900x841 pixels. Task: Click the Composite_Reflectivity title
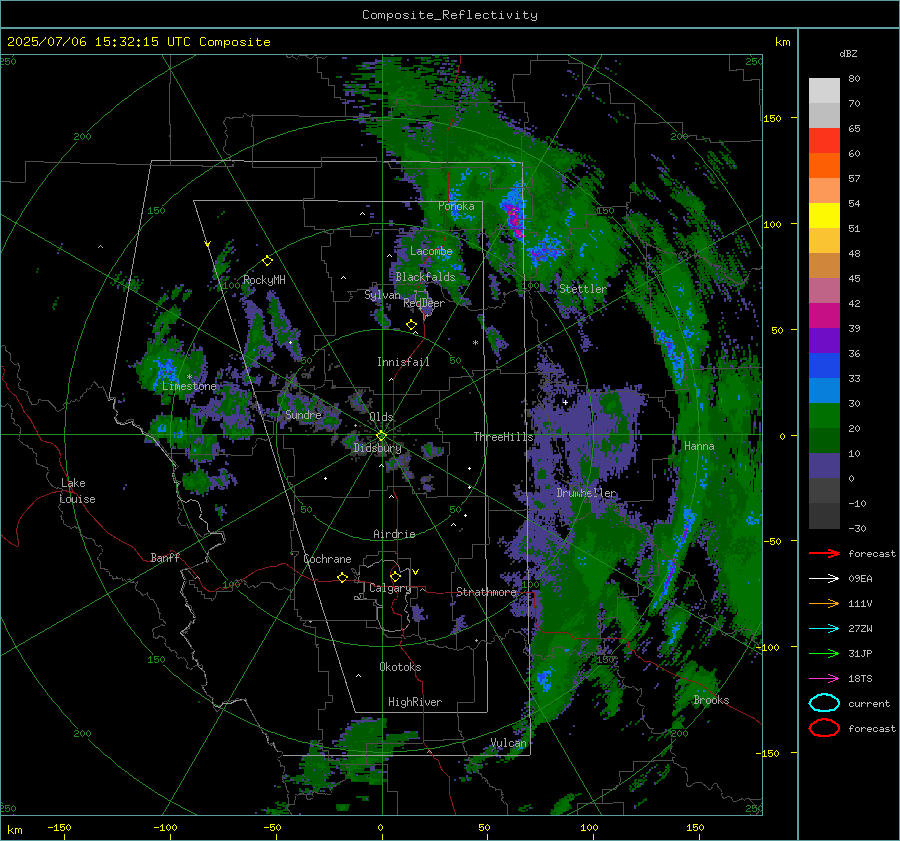(x=449, y=14)
